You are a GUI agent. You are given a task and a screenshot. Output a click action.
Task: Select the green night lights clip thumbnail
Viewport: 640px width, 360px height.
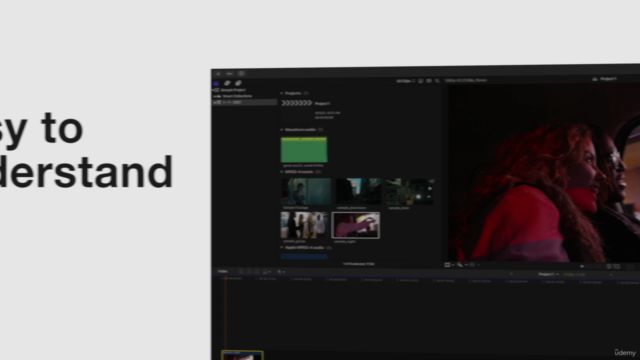410,191
